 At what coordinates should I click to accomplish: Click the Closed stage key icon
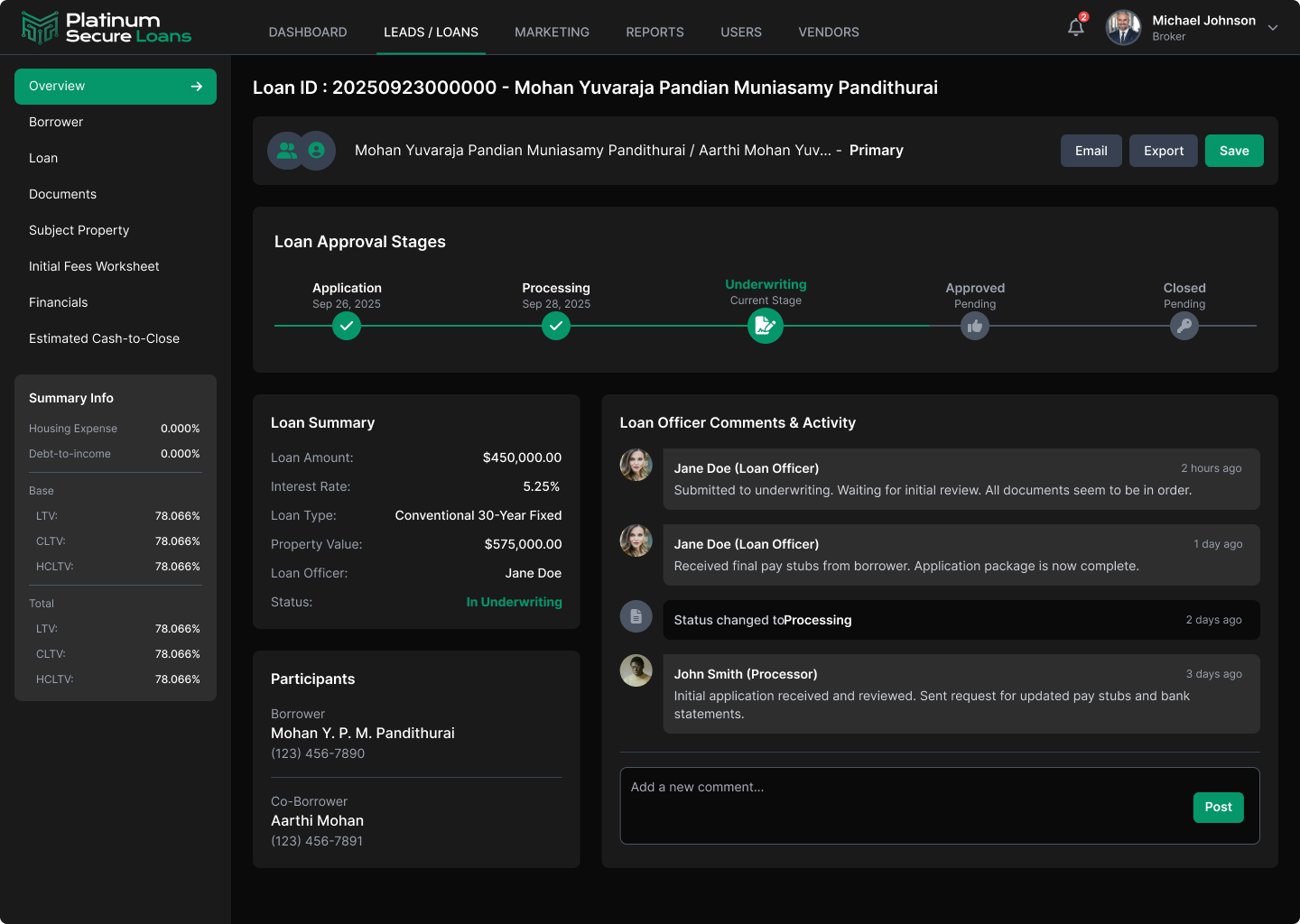point(1184,326)
